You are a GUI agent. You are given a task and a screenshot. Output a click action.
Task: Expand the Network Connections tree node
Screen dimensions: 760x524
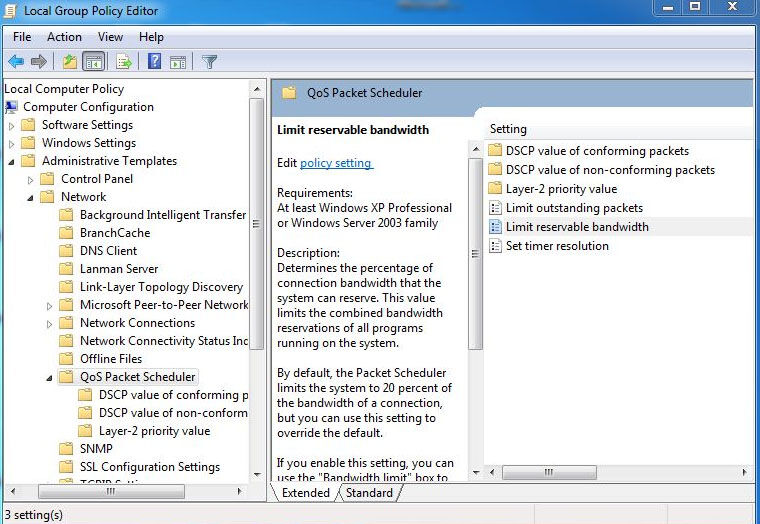point(49,324)
